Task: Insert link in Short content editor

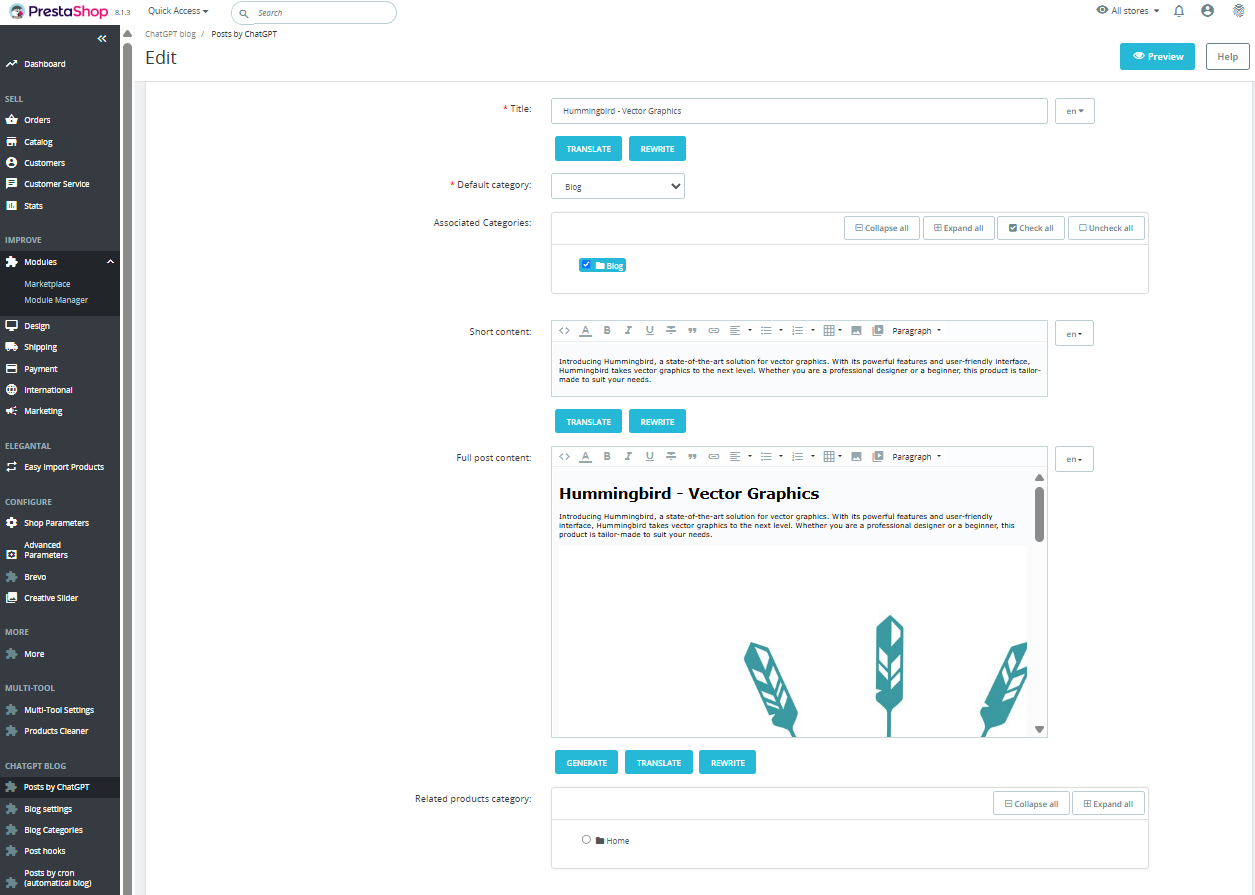Action: [714, 331]
